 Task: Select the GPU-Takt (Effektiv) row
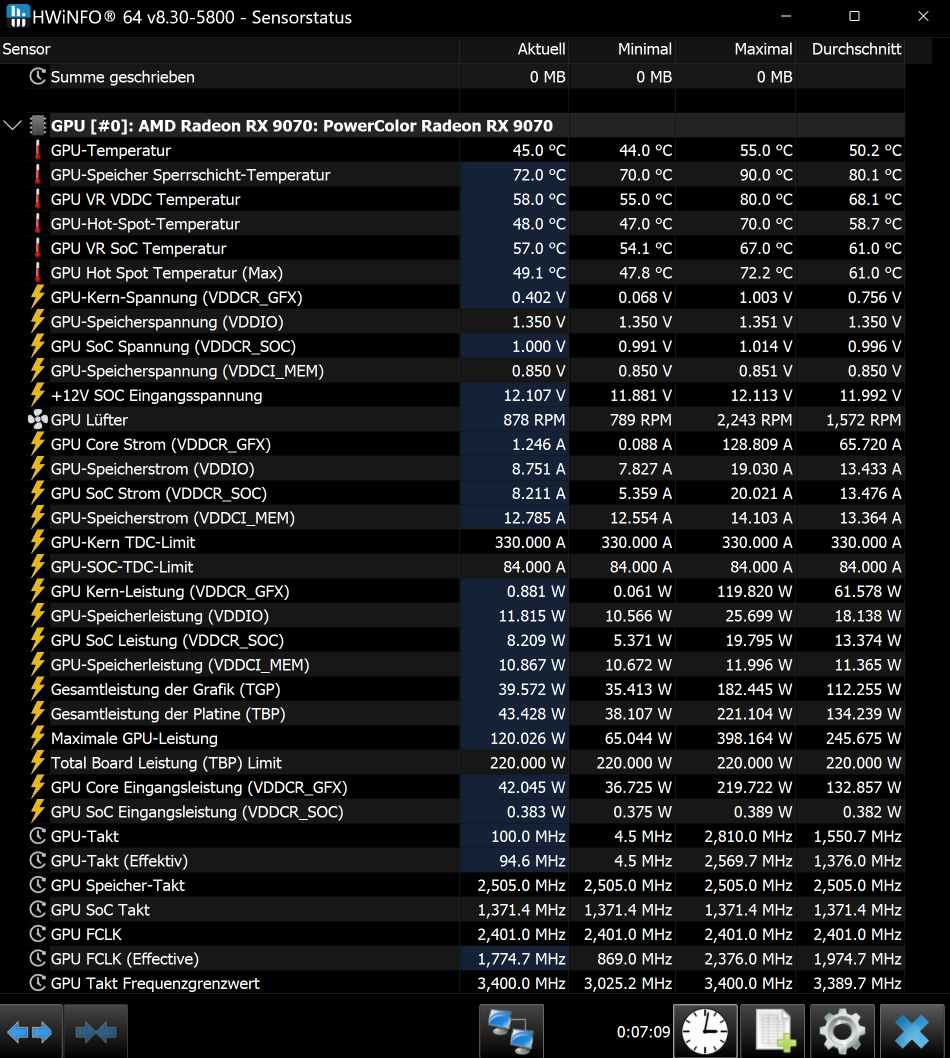452,860
